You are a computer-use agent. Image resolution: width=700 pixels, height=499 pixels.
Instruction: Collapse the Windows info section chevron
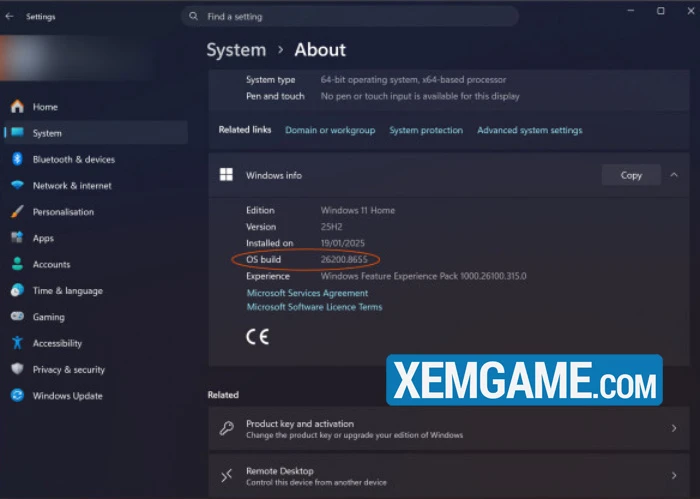coord(674,175)
